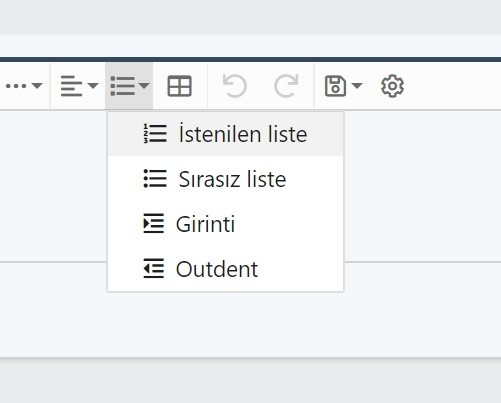Undo the last action
This screenshot has width=501, height=403.
pyautogui.click(x=235, y=86)
